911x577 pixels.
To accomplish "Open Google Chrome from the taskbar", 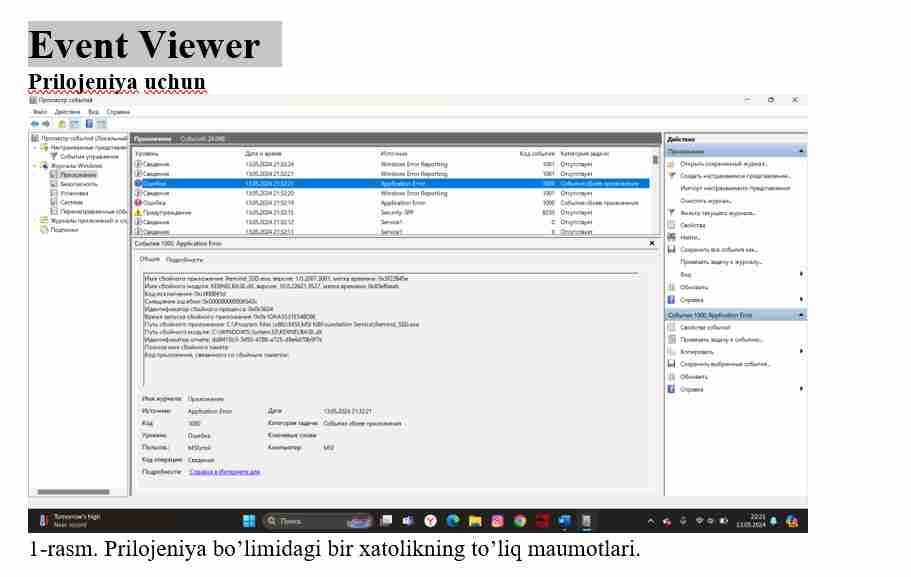I will (519, 521).
